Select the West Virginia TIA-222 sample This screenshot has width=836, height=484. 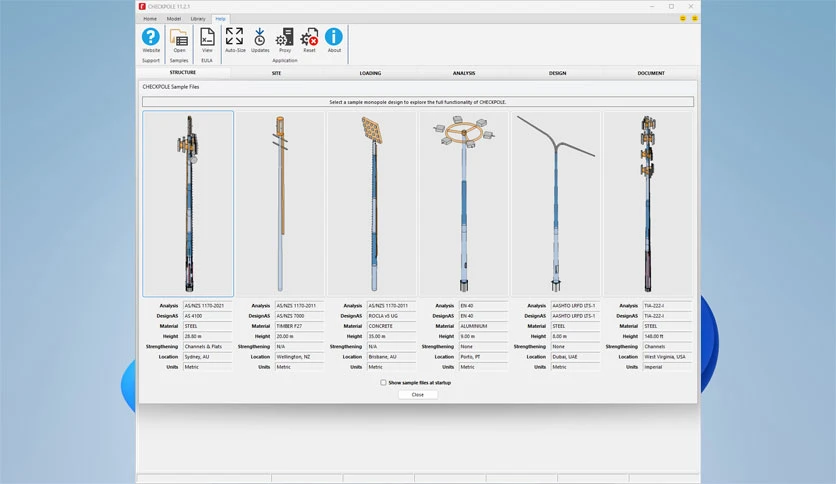(x=648, y=204)
